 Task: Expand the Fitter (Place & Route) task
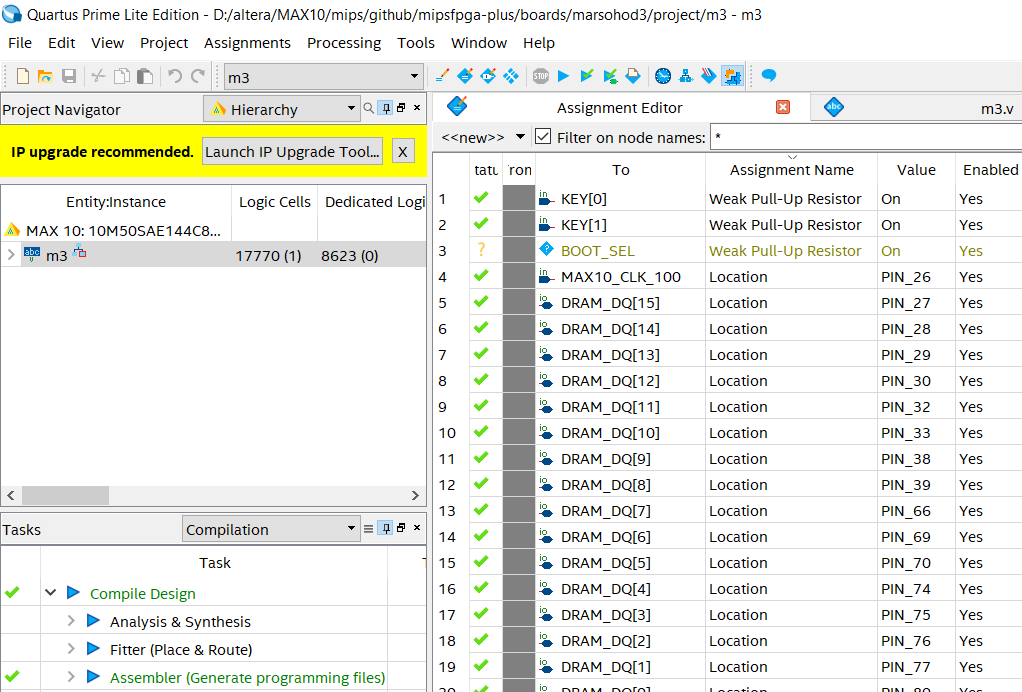tap(71, 648)
